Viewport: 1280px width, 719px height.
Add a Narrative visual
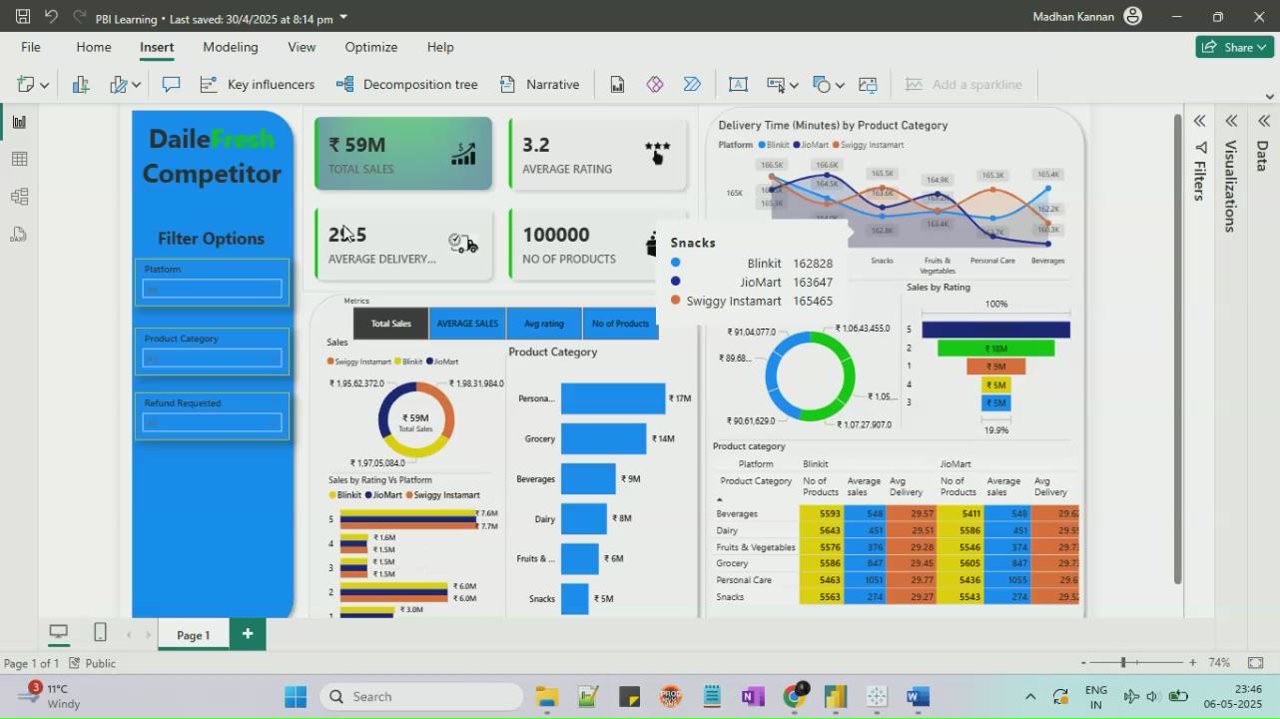point(539,85)
